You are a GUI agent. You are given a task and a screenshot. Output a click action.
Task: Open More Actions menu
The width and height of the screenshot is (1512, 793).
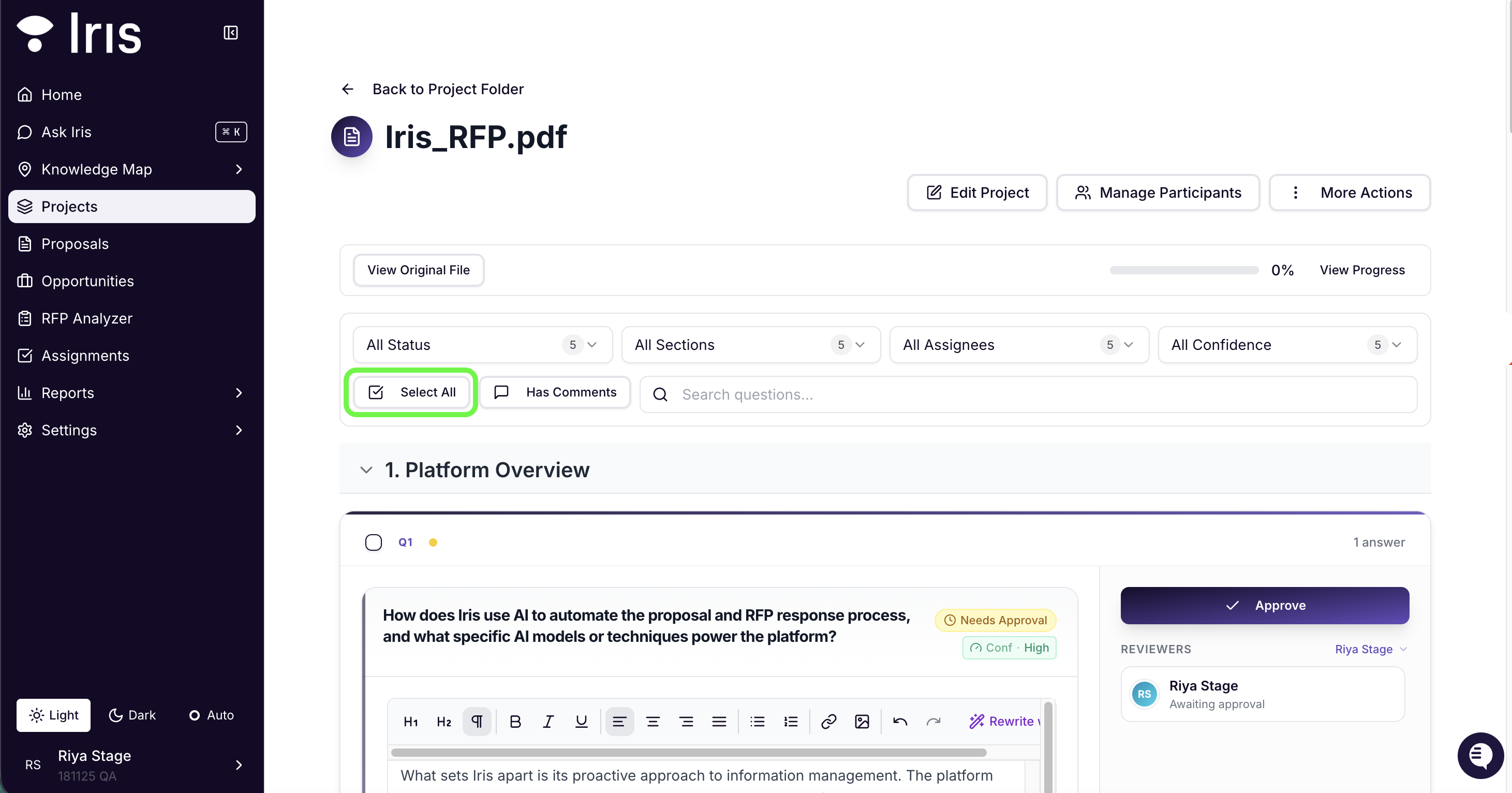point(1350,193)
